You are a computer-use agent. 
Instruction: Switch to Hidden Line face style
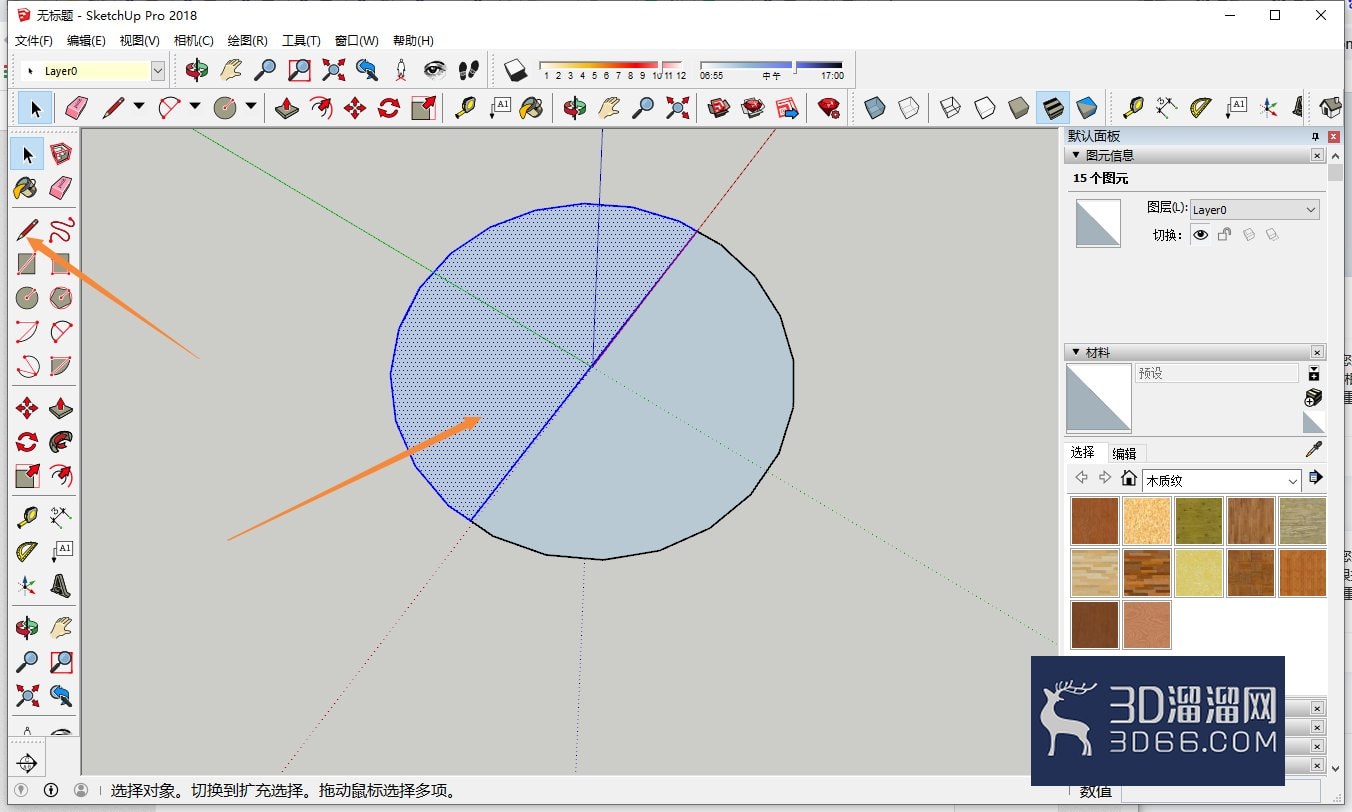(985, 107)
